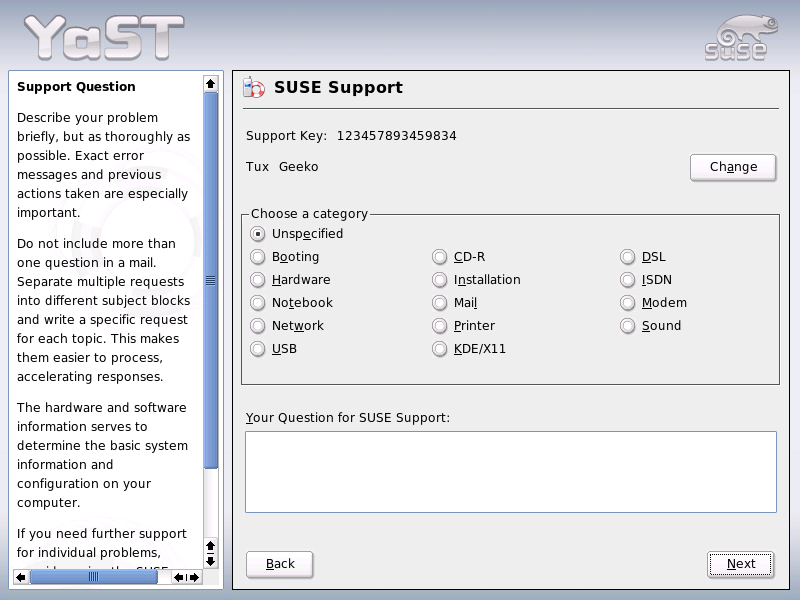800x600 pixels.
Task: Choose the Printer category
Action: coord(439,326)
